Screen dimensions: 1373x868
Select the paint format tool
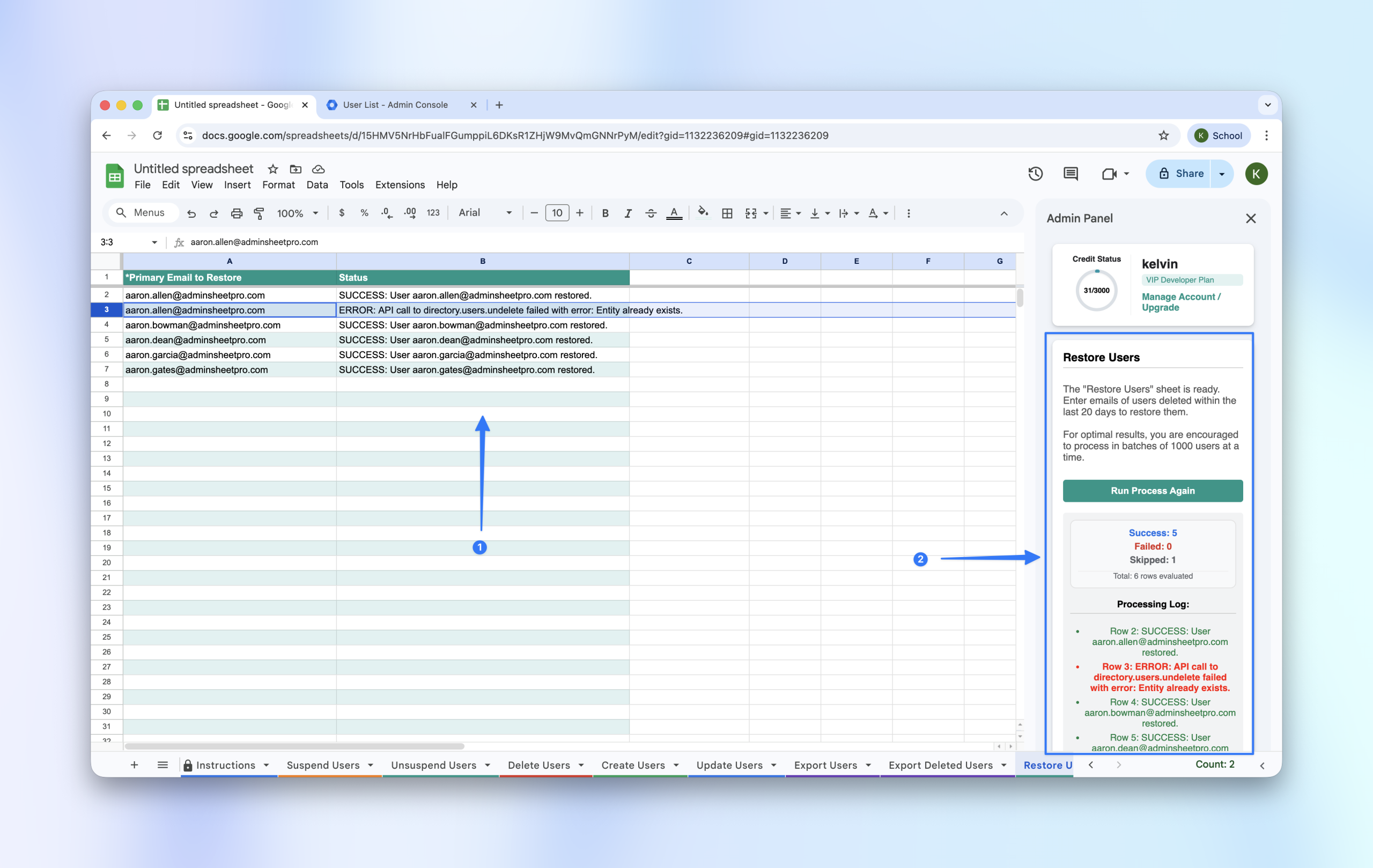coord(259,213)
